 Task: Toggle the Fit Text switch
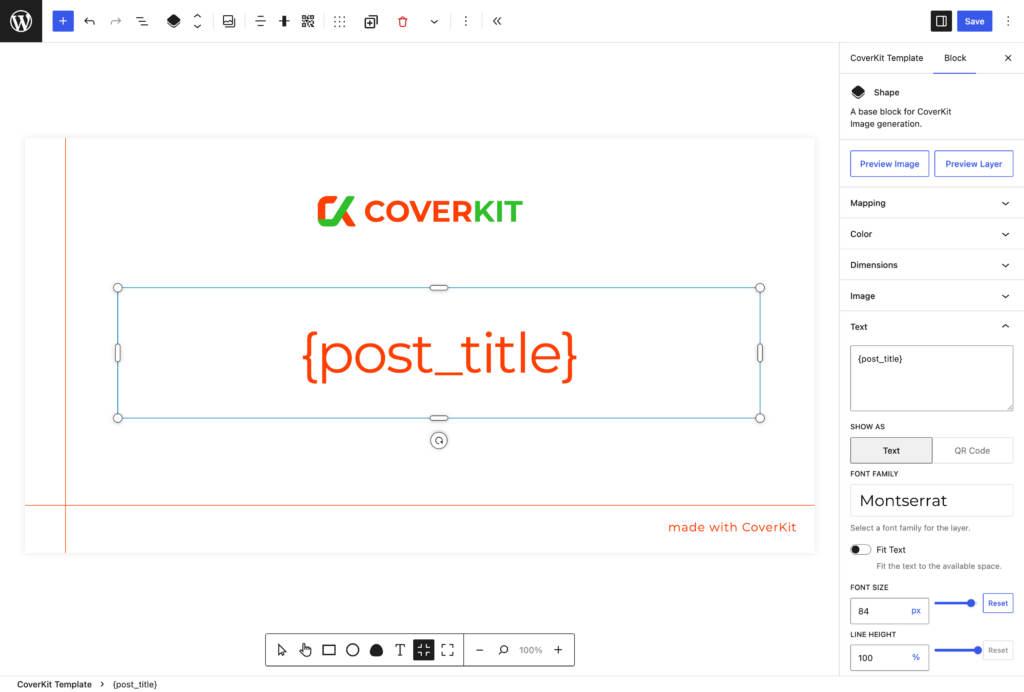click(860, 550)
